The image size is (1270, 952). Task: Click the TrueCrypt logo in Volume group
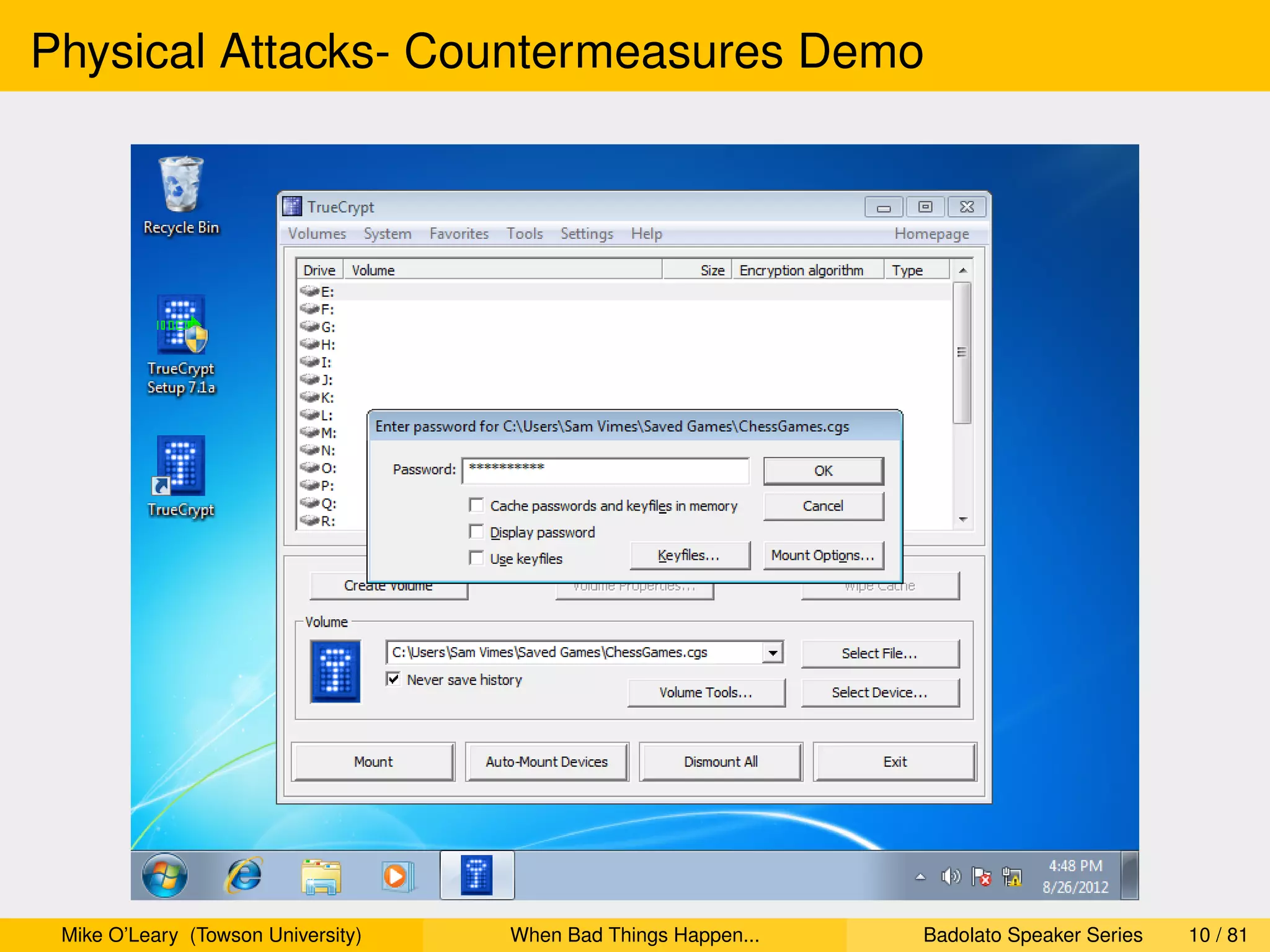click(335, 672)
